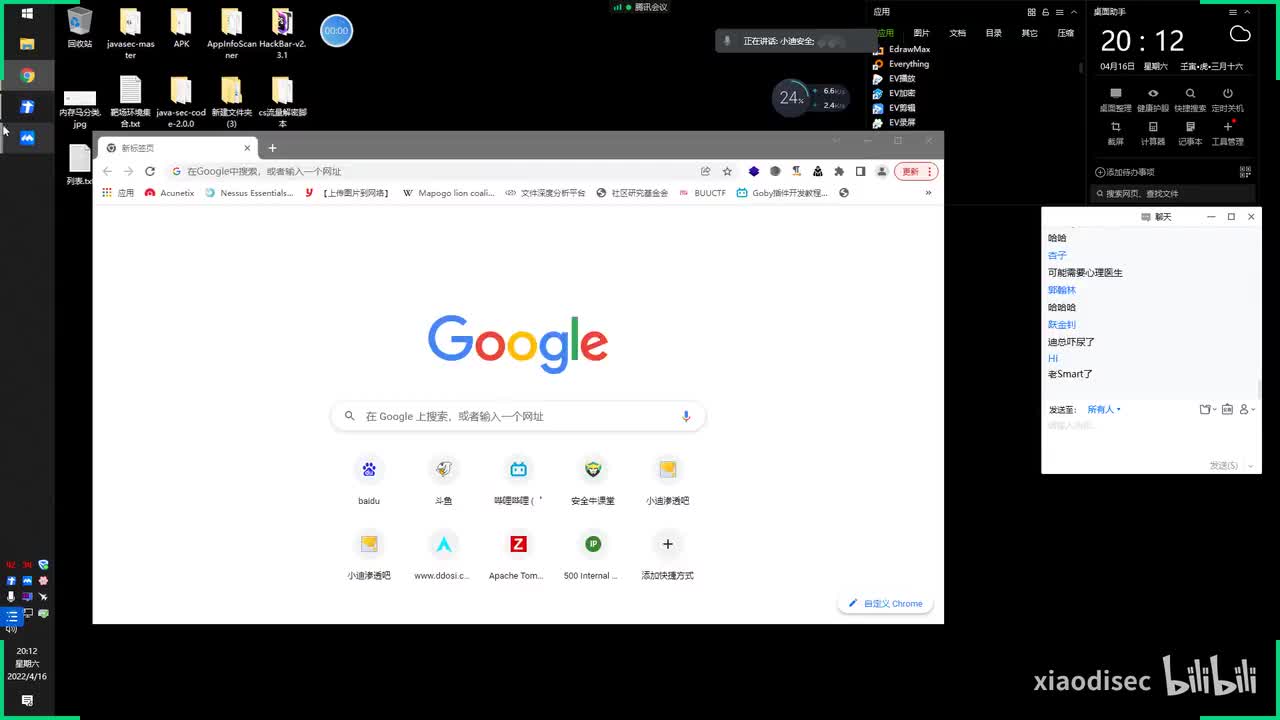This screenshot has width=1280, height=720.
Task: Open 快捷搜索 in desktop assistant
Action: tap(1190, 99)
